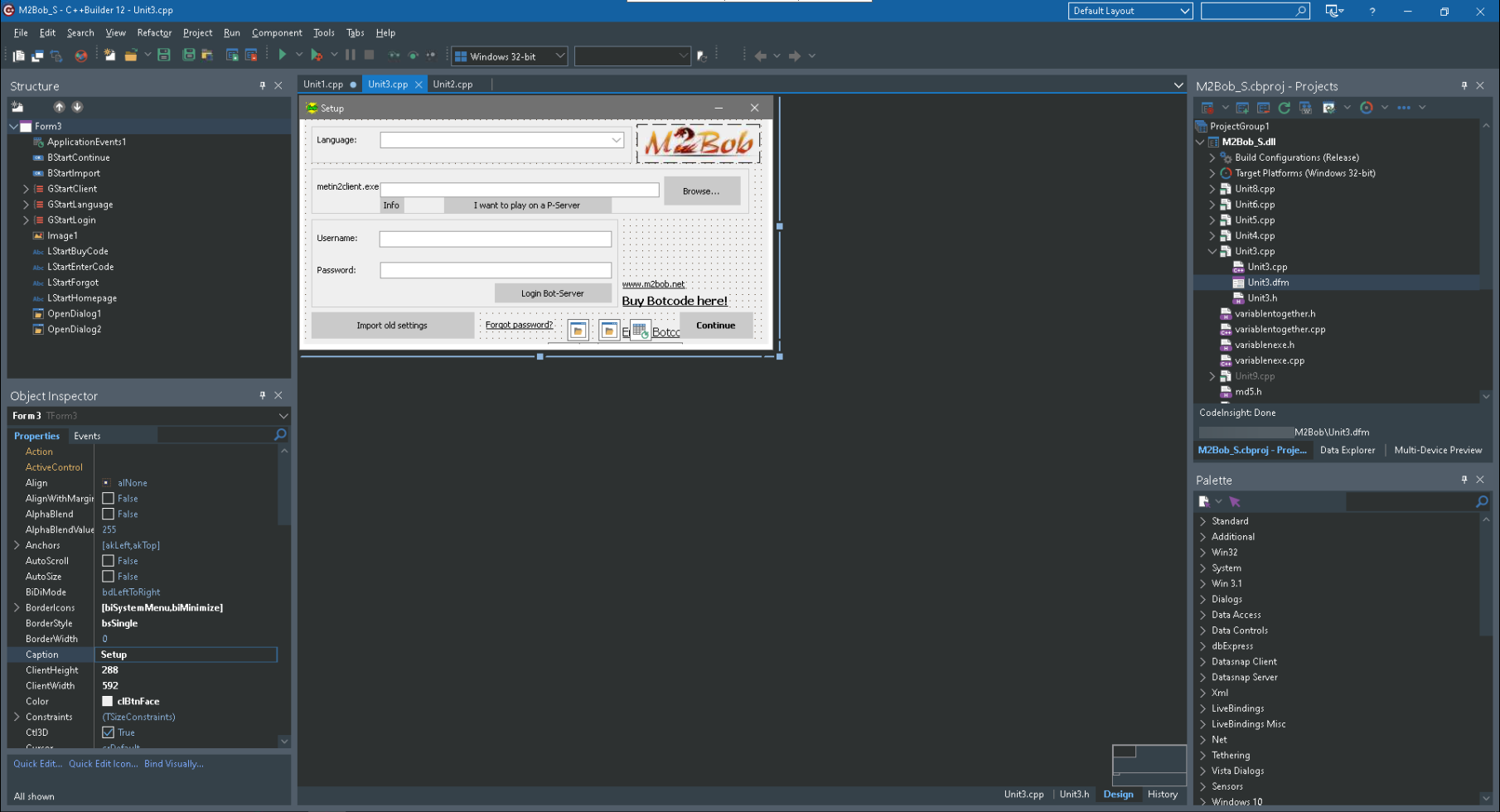Screen dimensions: 1500x812
Task: Click the New Items toolbar icon
Action: [x=109, y=55]
